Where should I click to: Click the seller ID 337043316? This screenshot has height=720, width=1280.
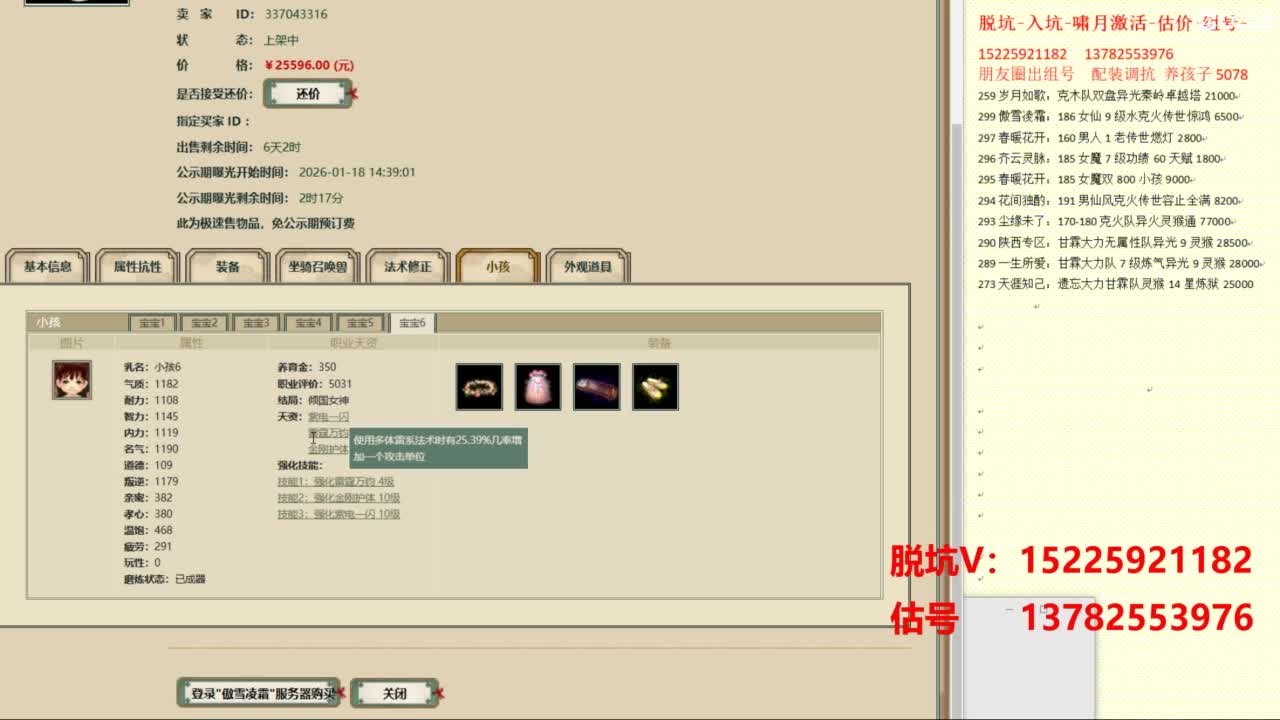coord(296,14)
